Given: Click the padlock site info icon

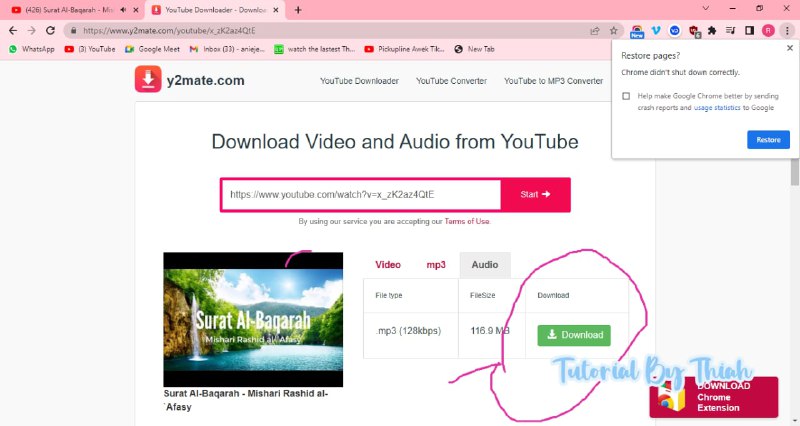Looking at the screenshot, I should [x=73, y=31].
